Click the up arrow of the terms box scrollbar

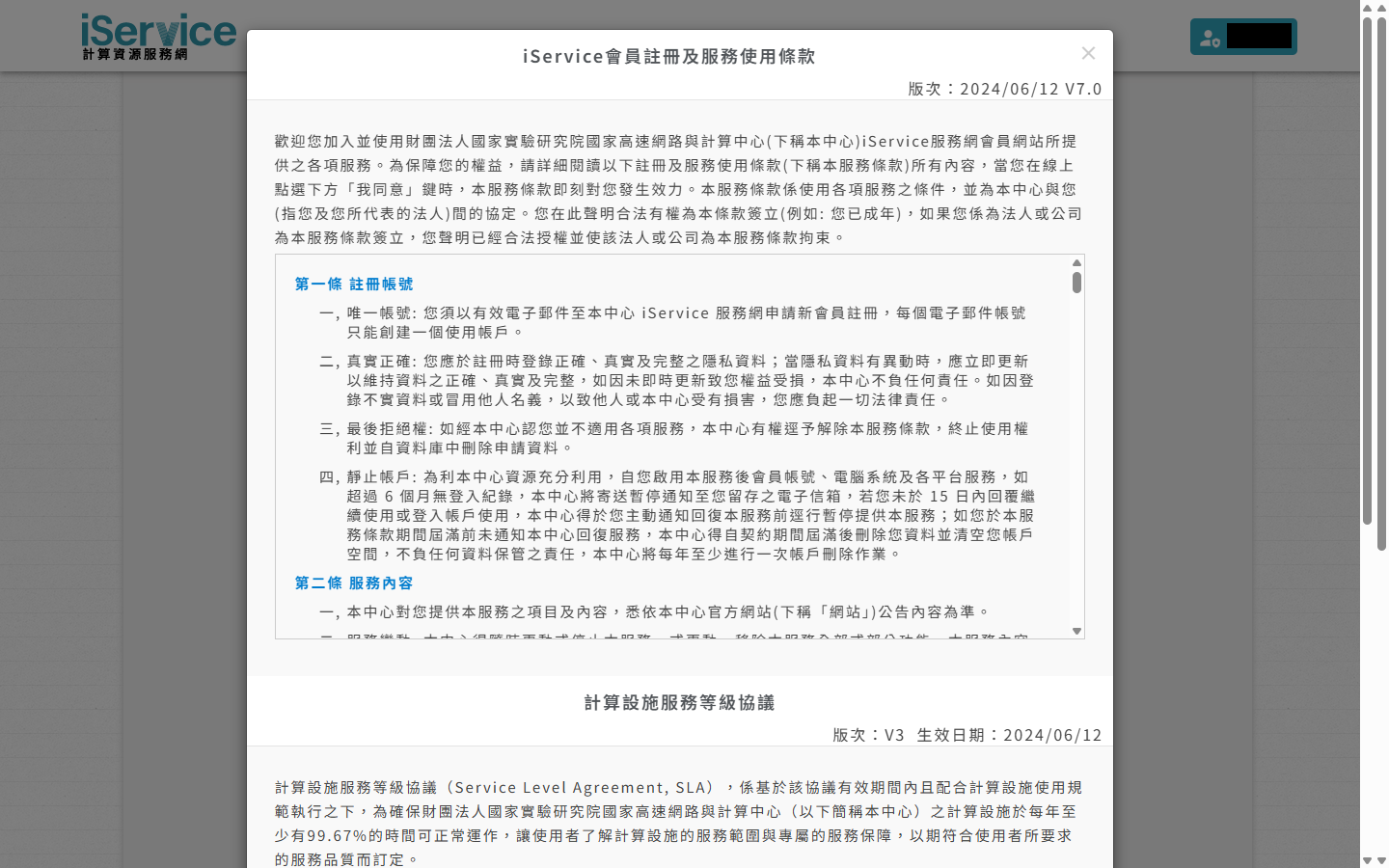pos(1076,262)
